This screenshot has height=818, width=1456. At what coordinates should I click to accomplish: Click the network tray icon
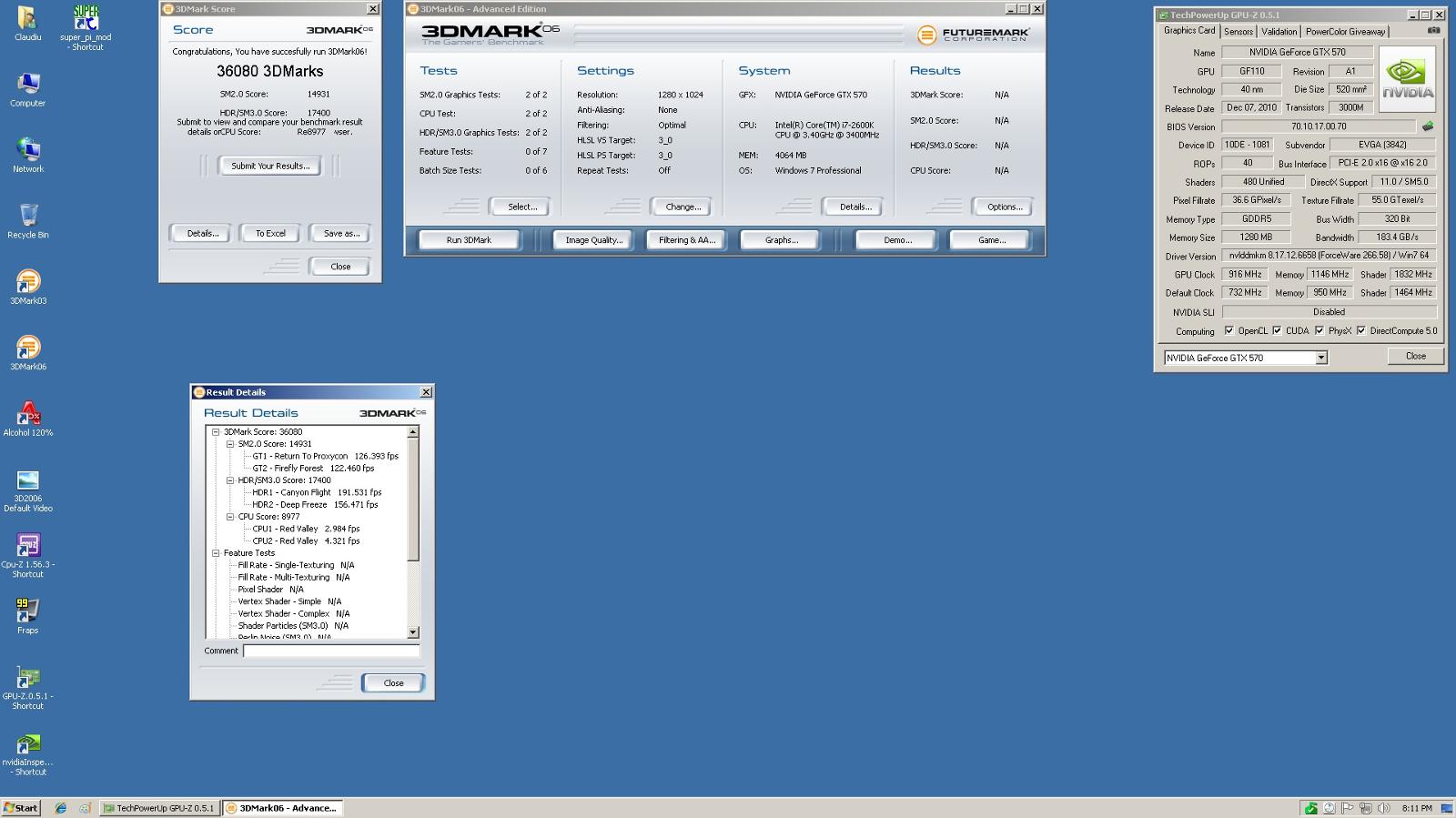[x=1366, y=808]
